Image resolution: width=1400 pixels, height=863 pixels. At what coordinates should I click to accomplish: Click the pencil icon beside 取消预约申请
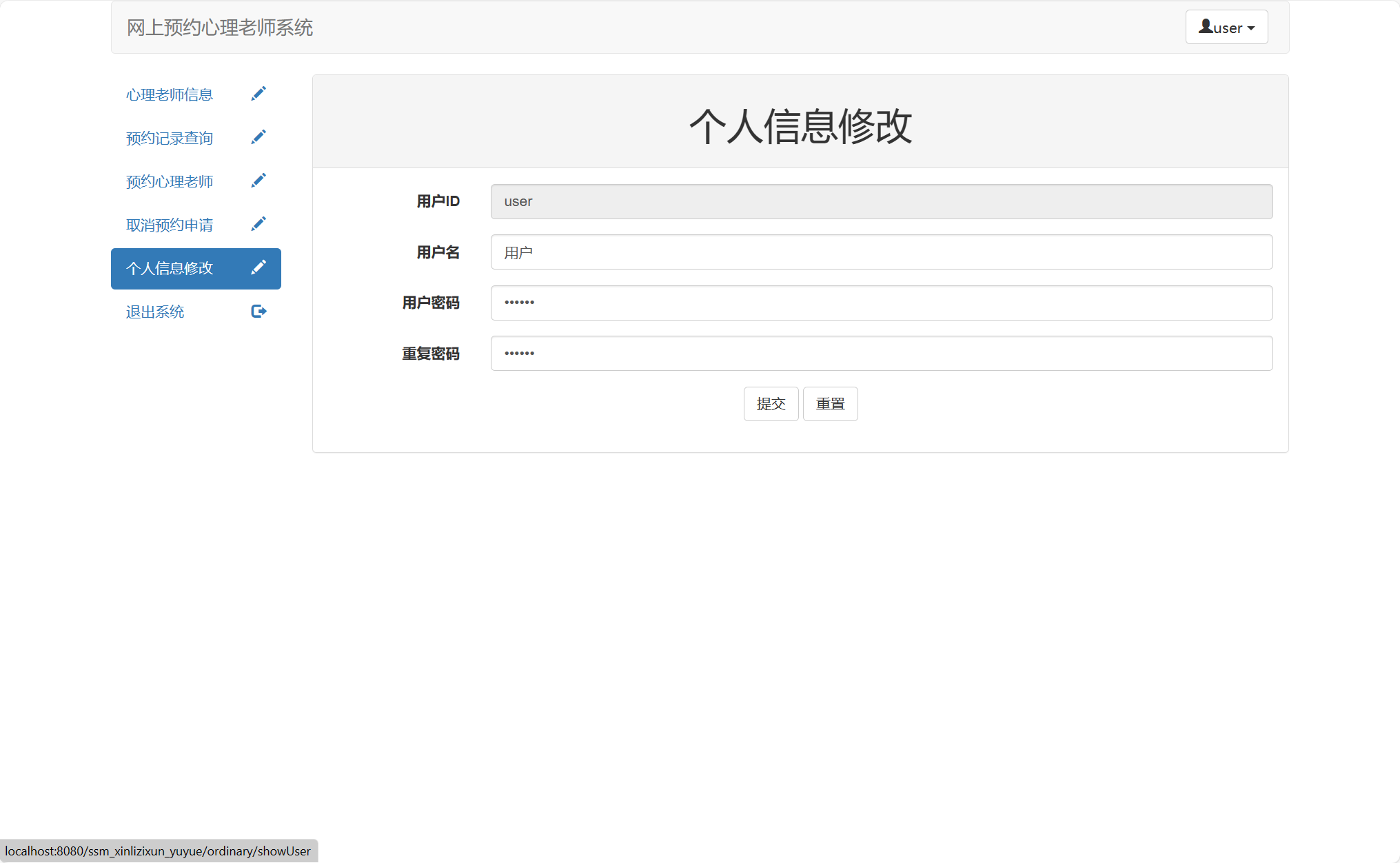pyautogui.click(x=258, y=223)
